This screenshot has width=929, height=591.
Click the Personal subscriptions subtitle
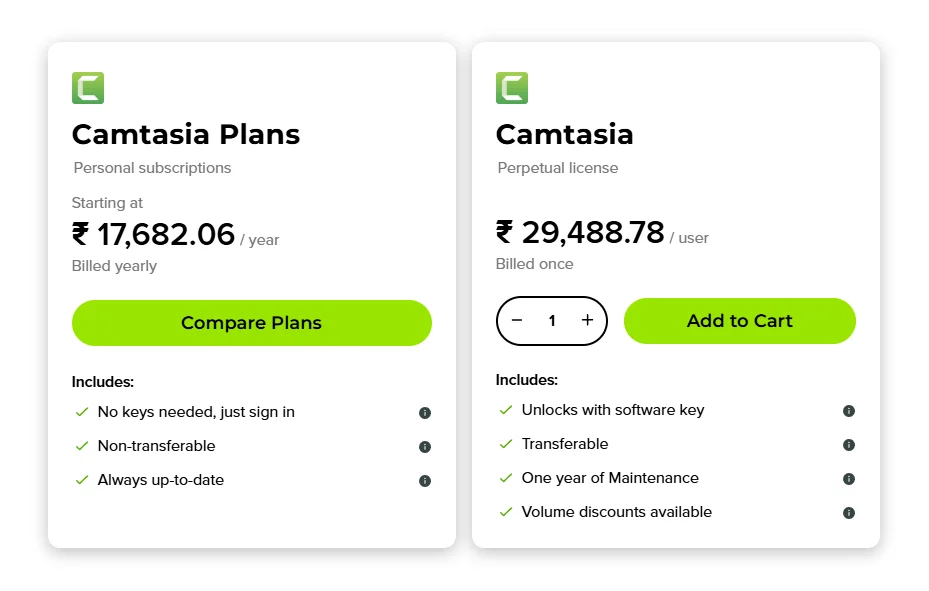click(152, 168)
